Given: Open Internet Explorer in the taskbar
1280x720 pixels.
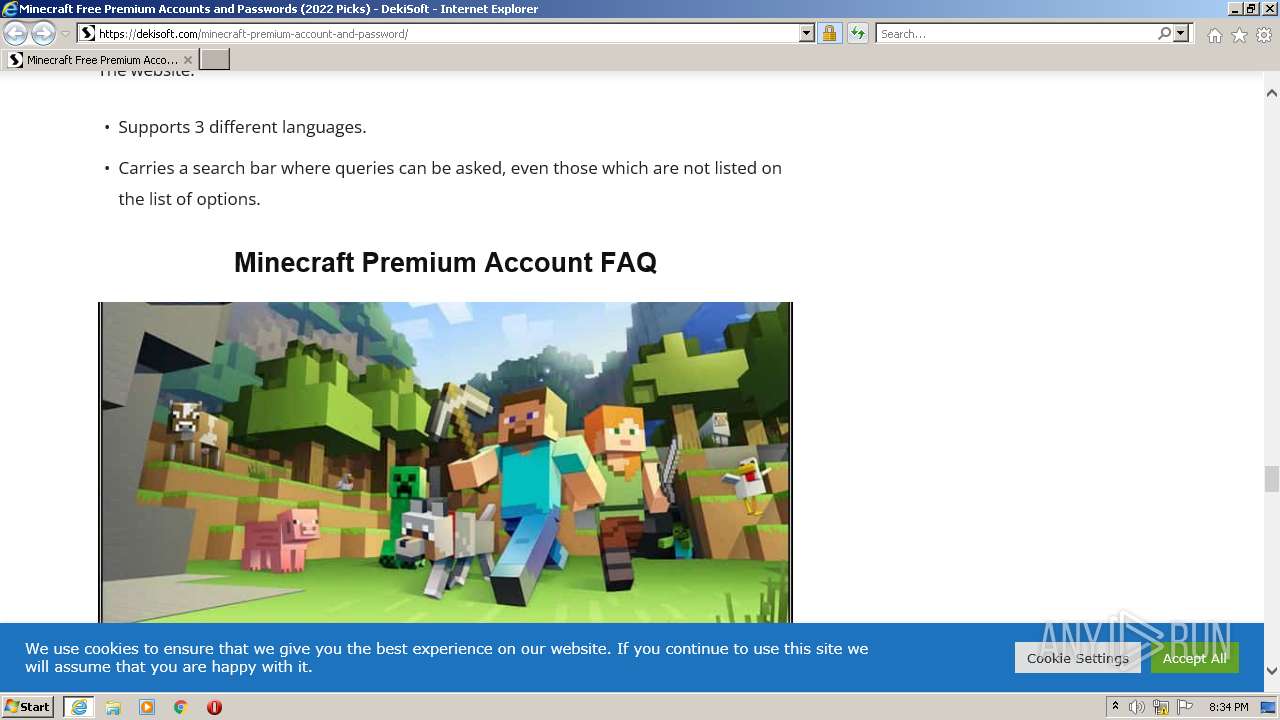Looking at the screenshot, I should pyautogui.click(x=79, y=707).
